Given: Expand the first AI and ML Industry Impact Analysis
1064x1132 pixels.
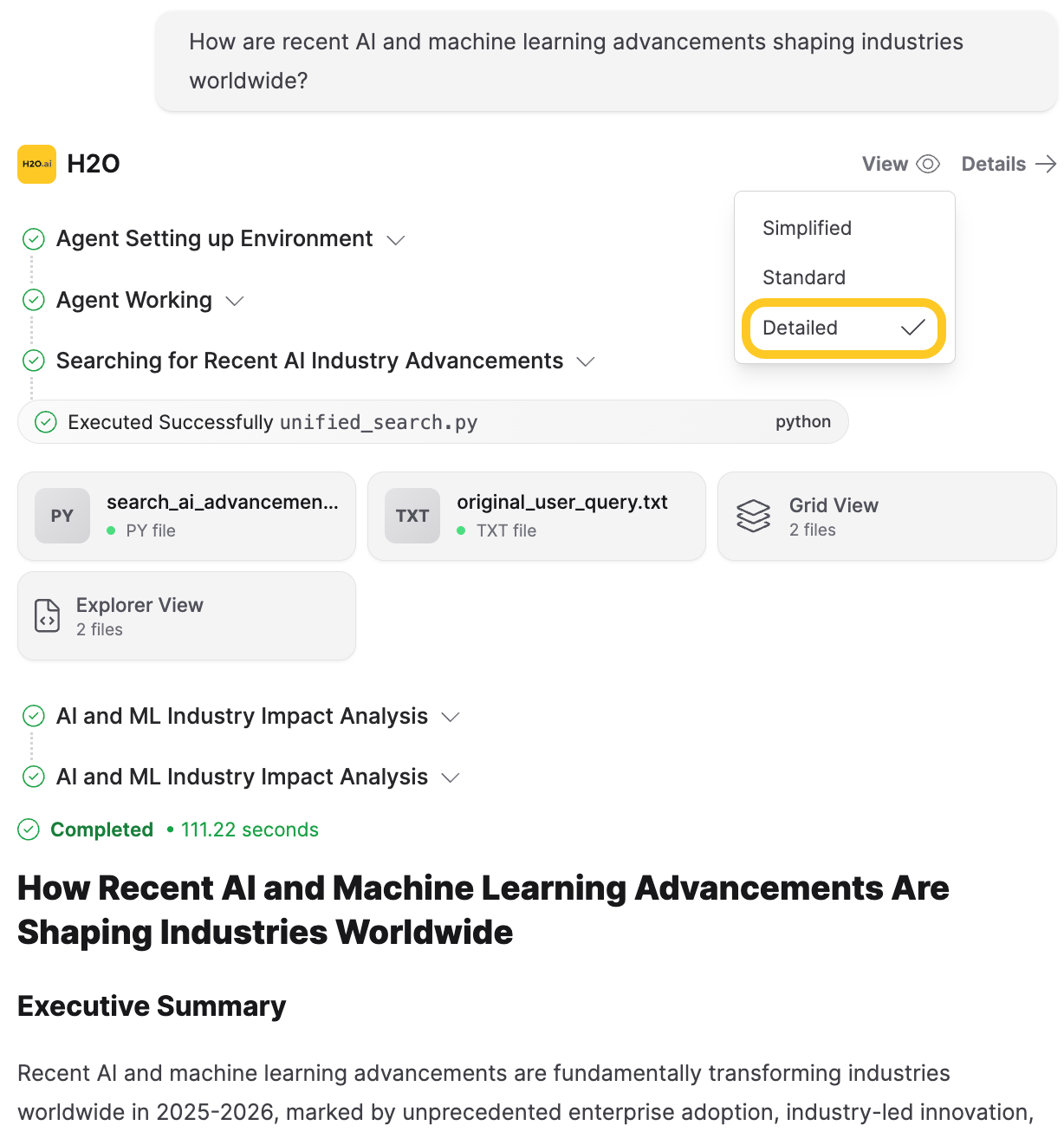Looking at the screenshot, I should click(450, 717).
